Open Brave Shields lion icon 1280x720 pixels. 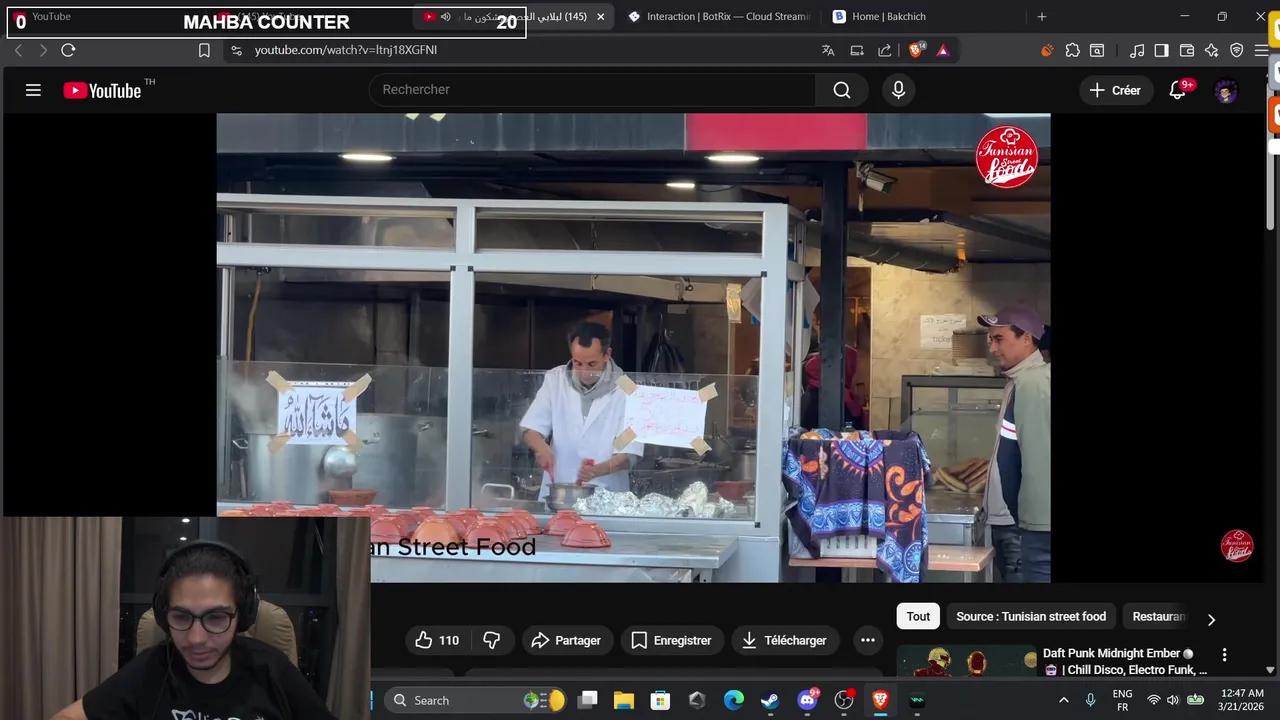point(916,50)
